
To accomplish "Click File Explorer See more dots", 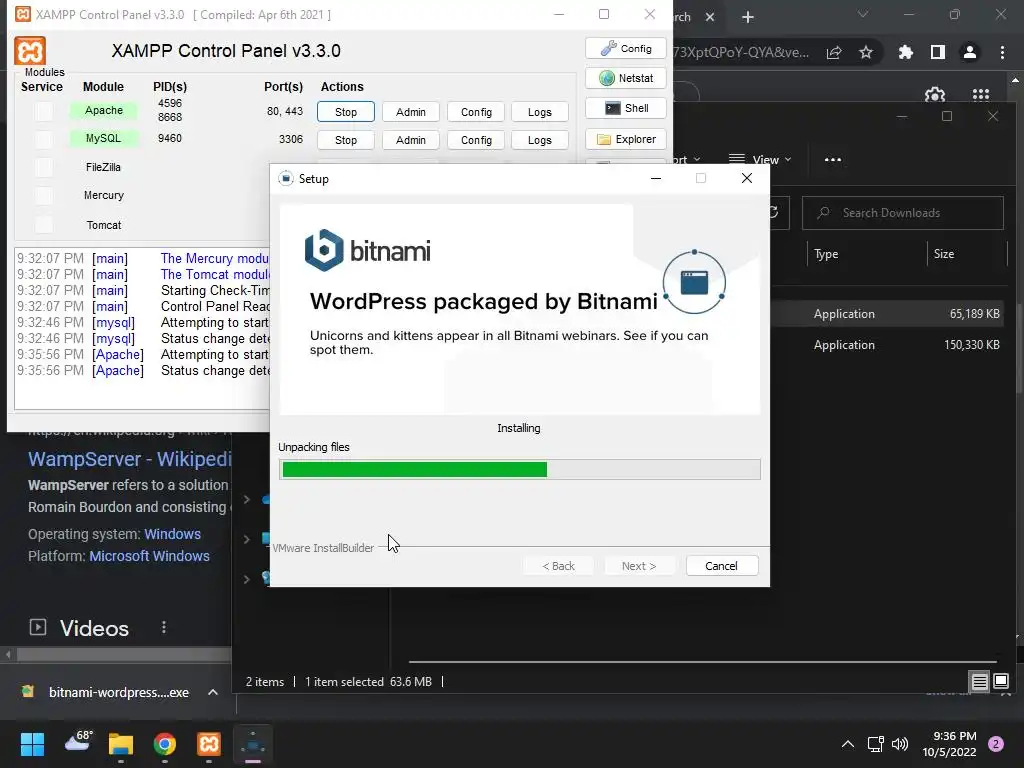I will 833,159.
